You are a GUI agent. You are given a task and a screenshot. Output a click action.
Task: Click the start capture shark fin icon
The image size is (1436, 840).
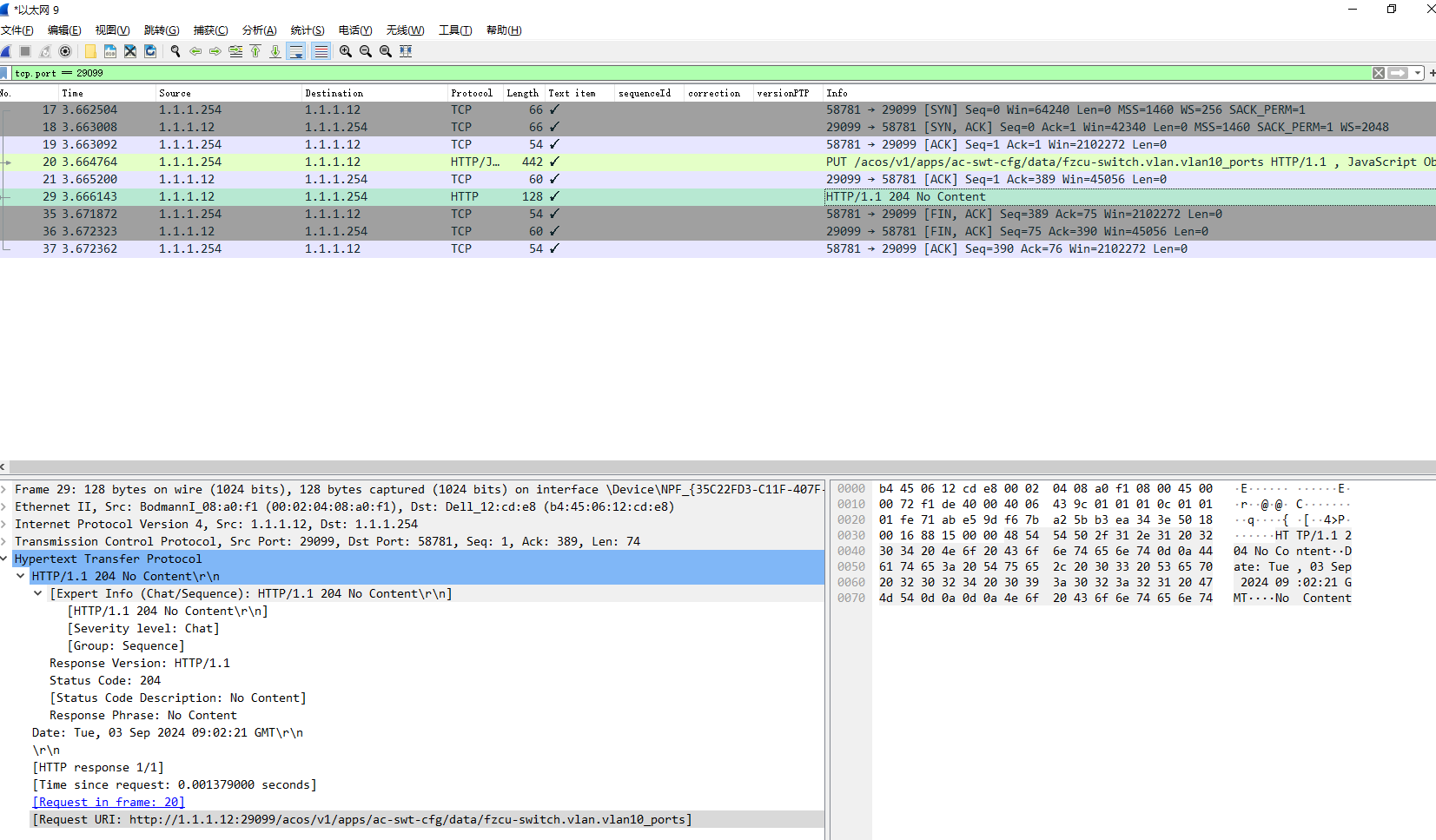[5, 51]
